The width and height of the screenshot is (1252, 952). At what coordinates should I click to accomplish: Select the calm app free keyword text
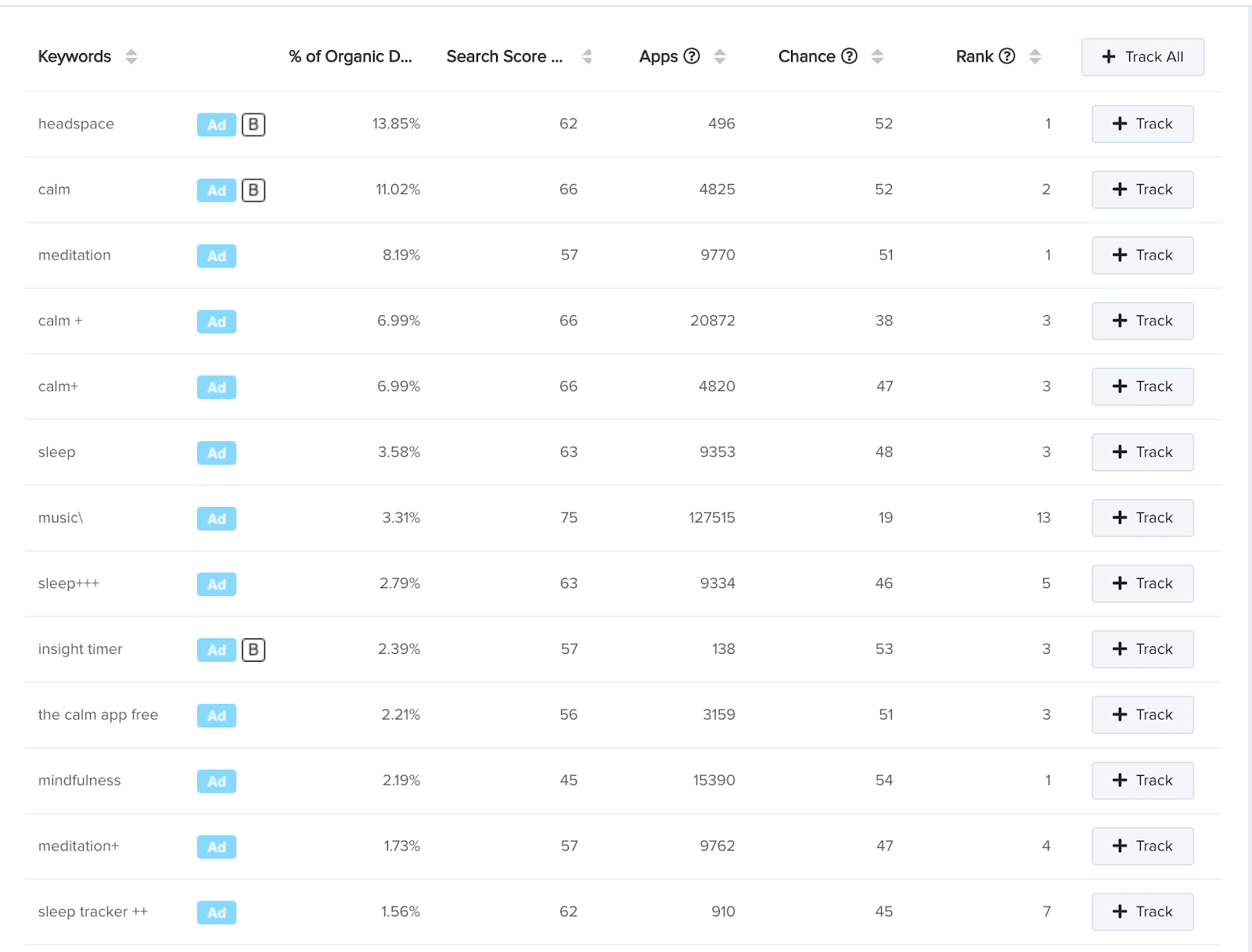98,715
